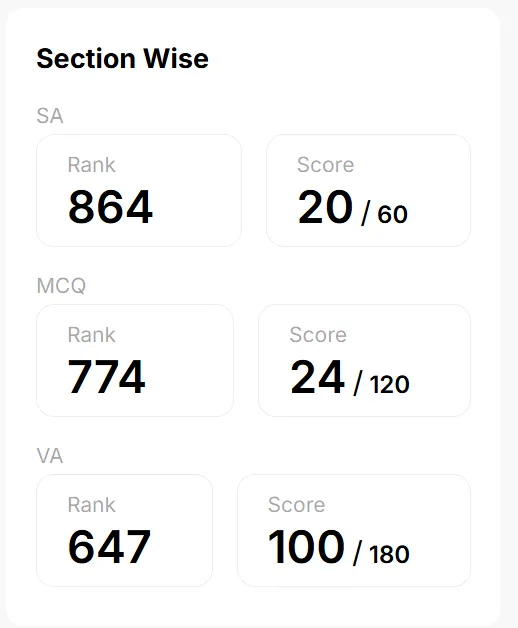Click the Section Wise heading
518x628 pixels.
122,59
